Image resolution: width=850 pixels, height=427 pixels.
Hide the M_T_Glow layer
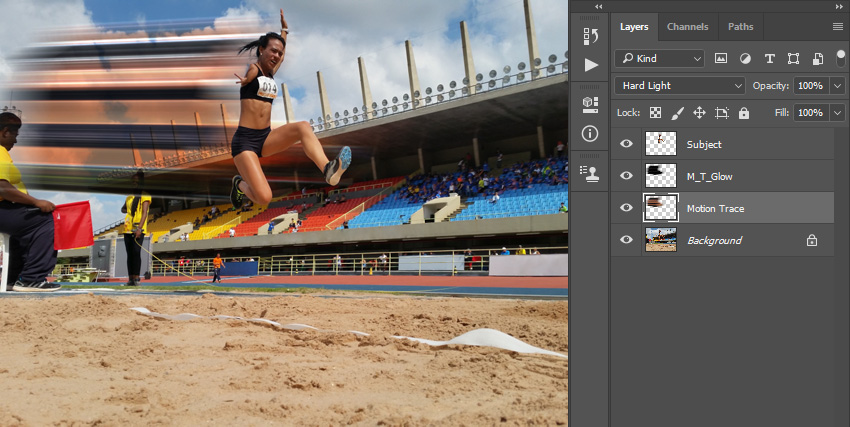[x=626, y=176]
